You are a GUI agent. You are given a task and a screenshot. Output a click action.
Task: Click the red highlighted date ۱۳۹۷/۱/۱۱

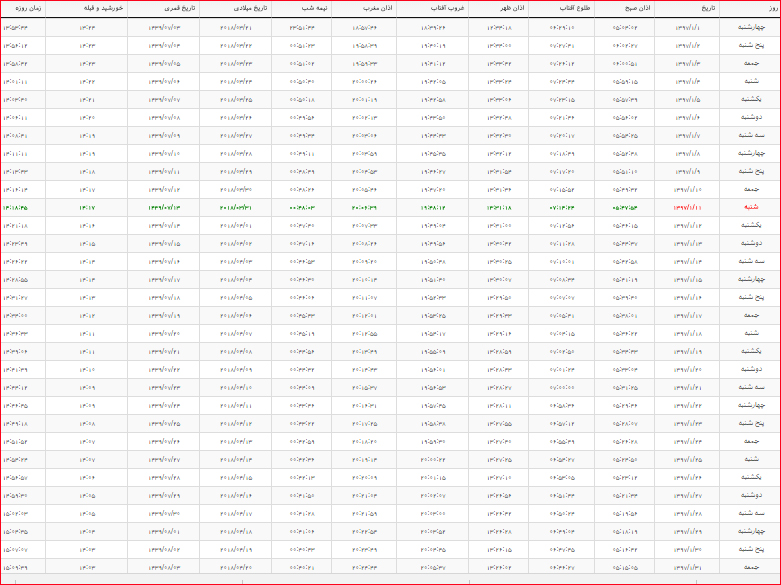point(687,207)
